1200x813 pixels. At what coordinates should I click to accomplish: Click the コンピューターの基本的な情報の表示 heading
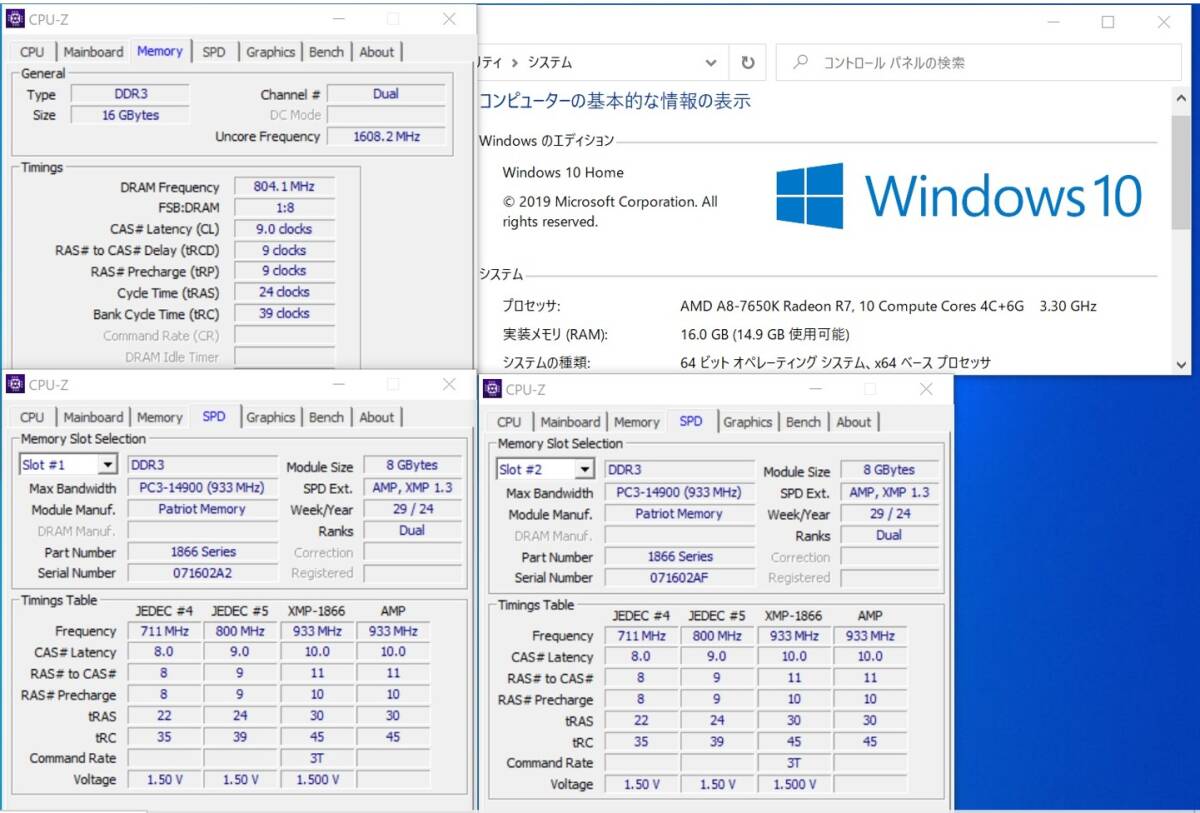pyautogui.click(x=615, y=101)
